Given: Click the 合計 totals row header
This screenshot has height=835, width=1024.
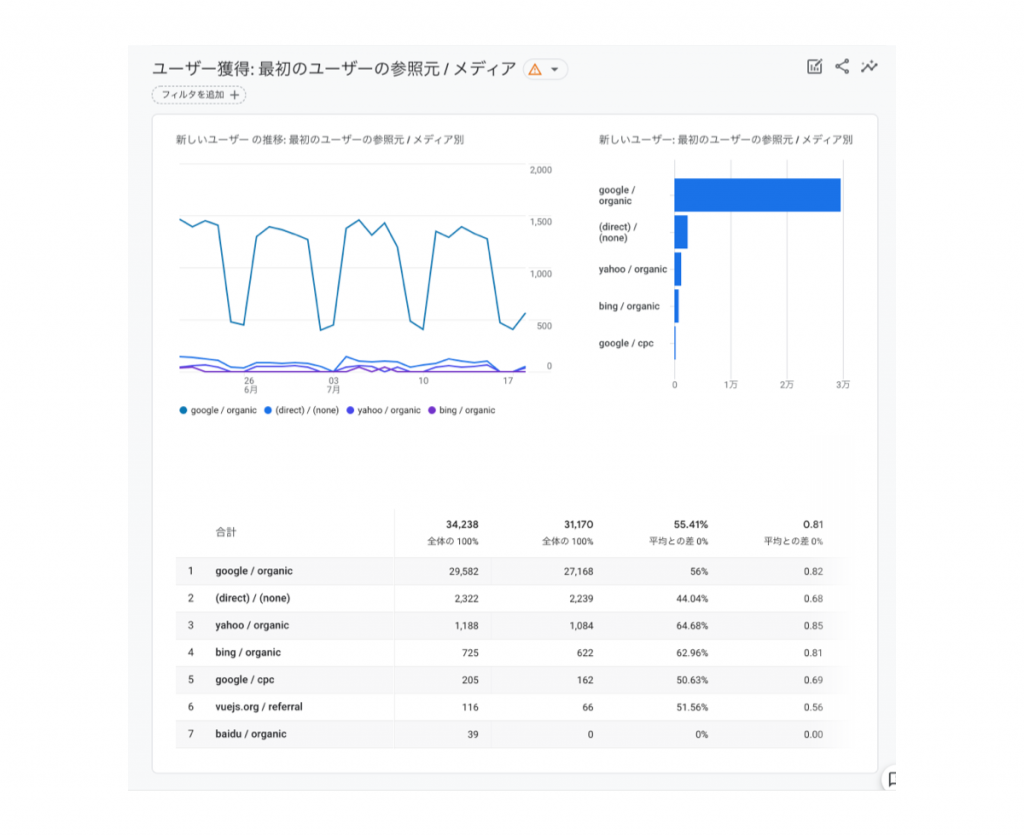Looking at the screenshot, I should (x=227, y=531).
